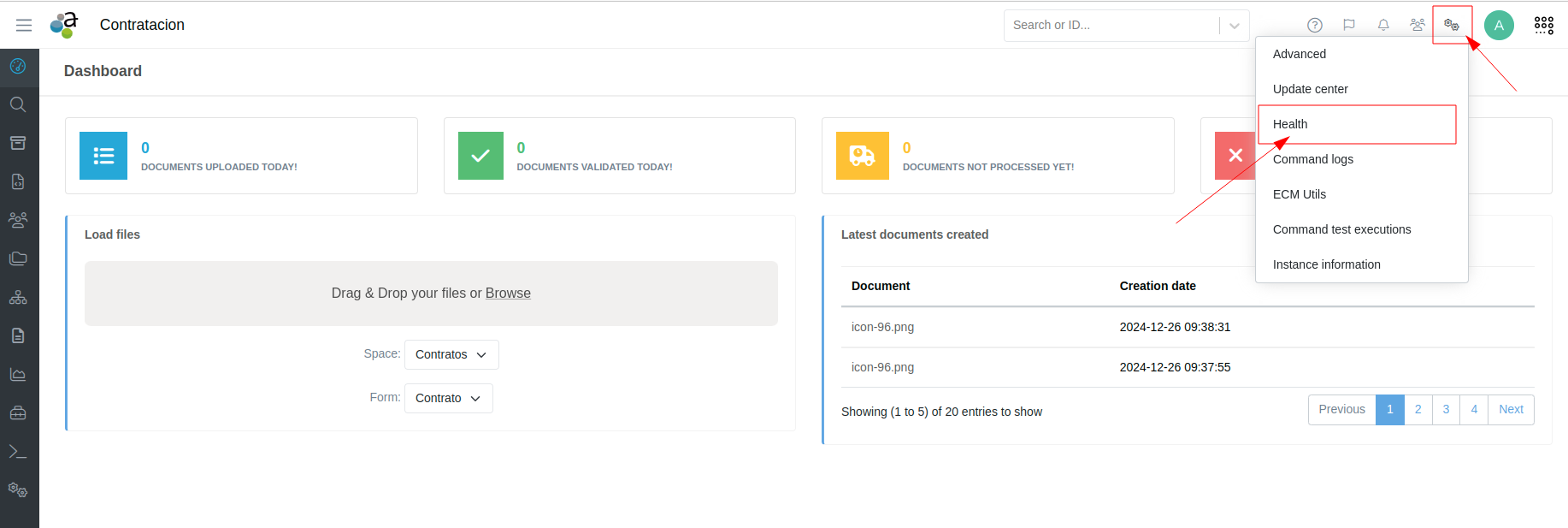Open the folder icon in sidebar
The width and height of the screenshot is (1568, 528).
pyautogui.click(x=18, y=258)
